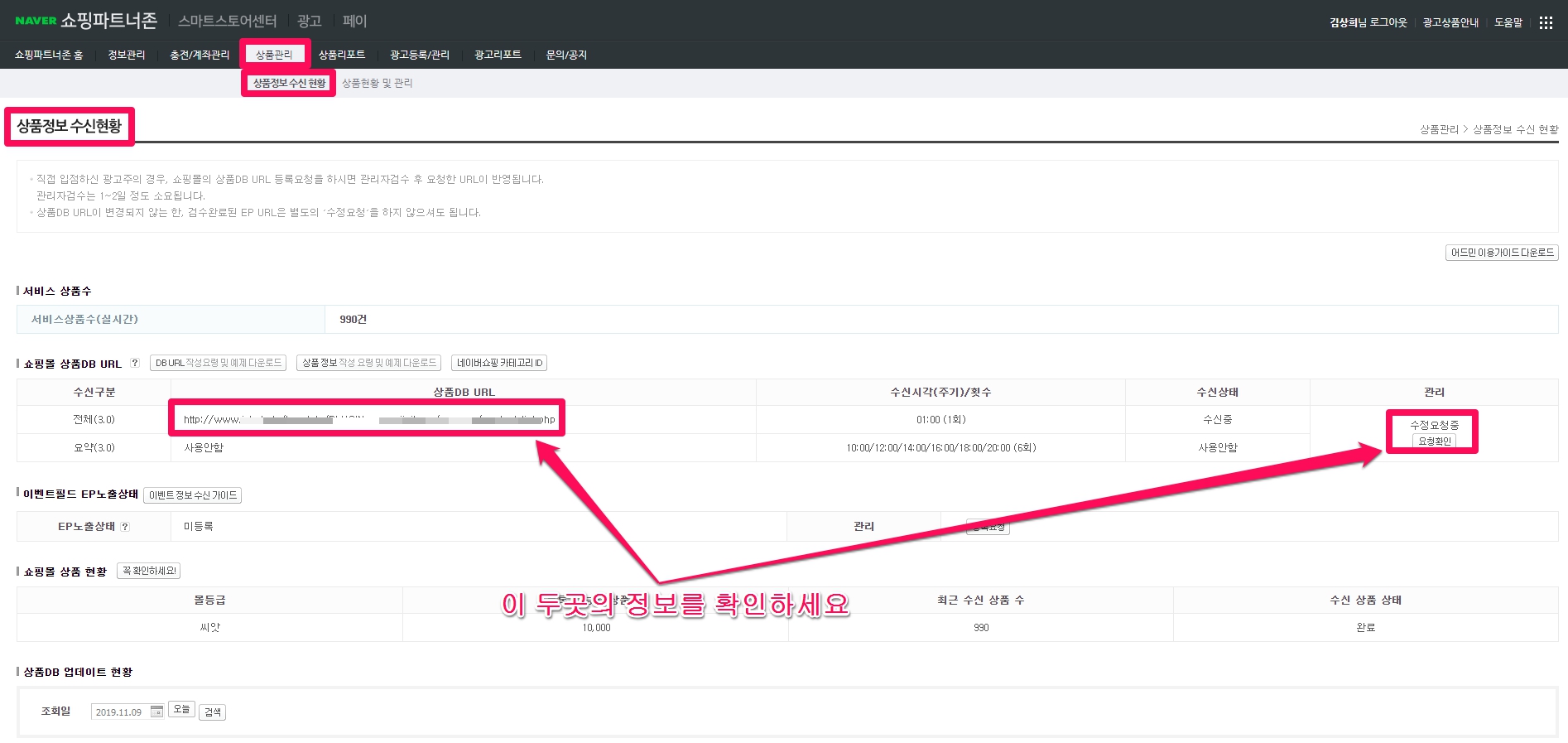The height and width of the screenshot is (743, 1568).
Task: Open the grid apps menu icon
Action: [x=1545, y=22]
